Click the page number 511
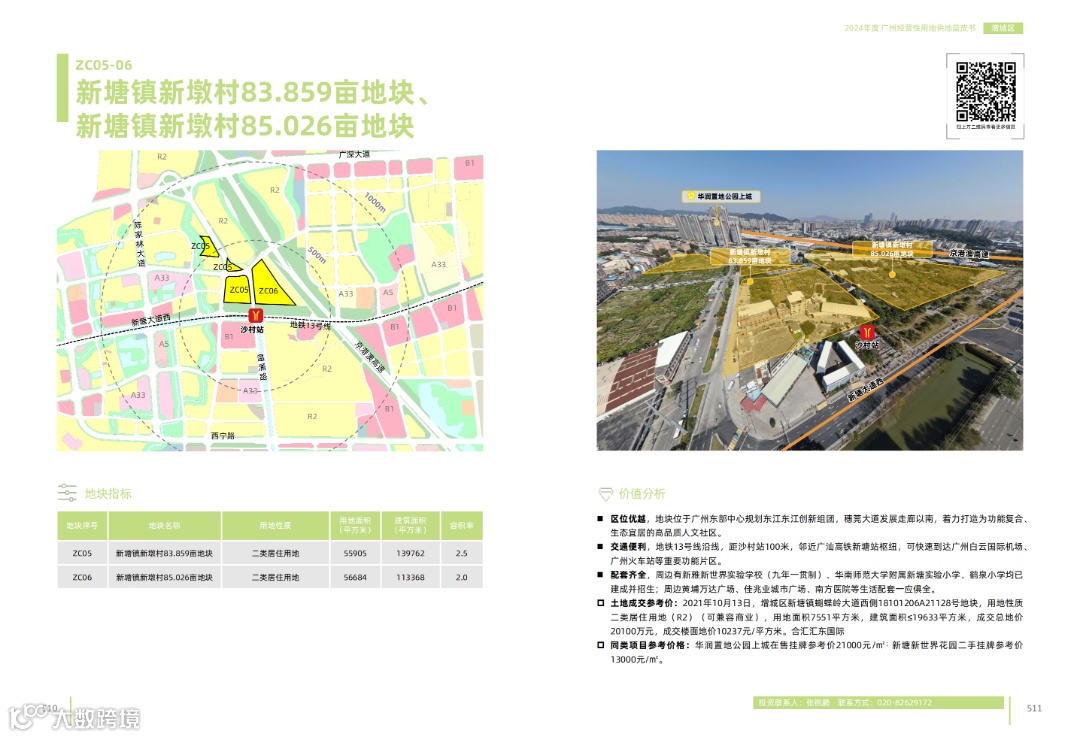The image size is (1080, 738). pyautogui.click(x=1034, y=708)
